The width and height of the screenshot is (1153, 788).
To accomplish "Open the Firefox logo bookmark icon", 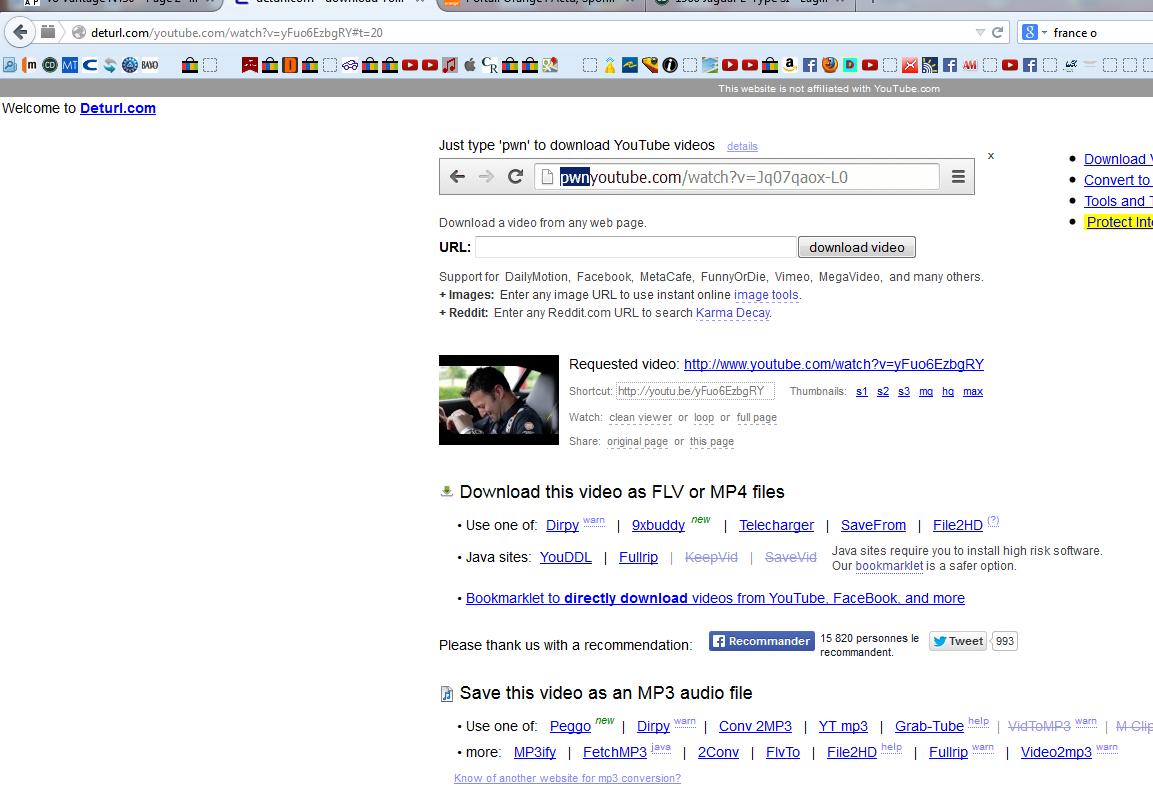I will [x=830, y=65].
